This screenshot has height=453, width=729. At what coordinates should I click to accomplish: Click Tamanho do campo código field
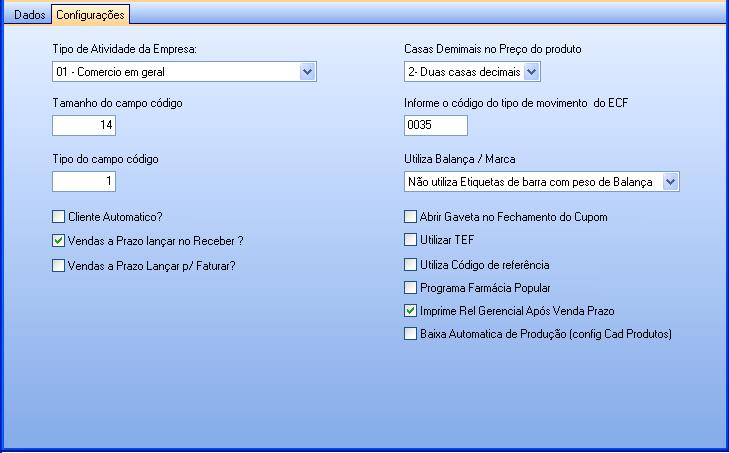pos(85,125)
